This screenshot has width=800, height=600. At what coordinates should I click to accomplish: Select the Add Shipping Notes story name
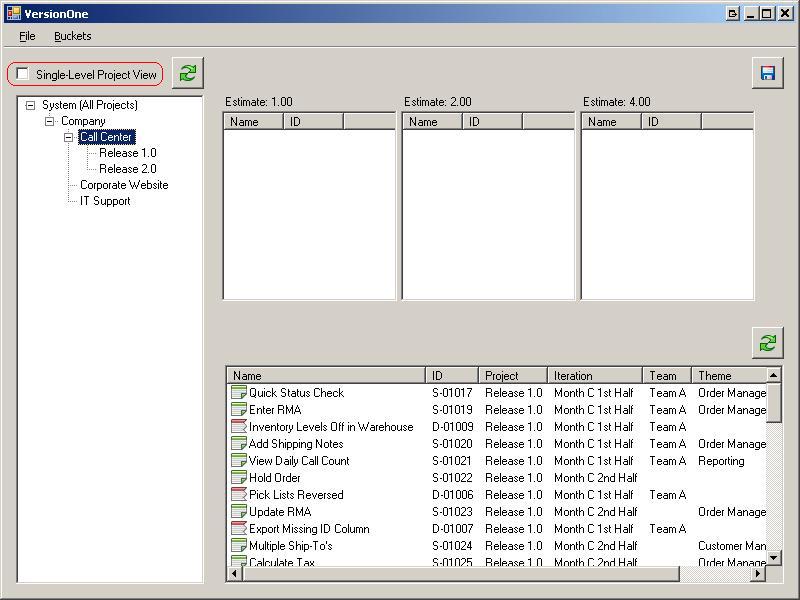[296, 444]
